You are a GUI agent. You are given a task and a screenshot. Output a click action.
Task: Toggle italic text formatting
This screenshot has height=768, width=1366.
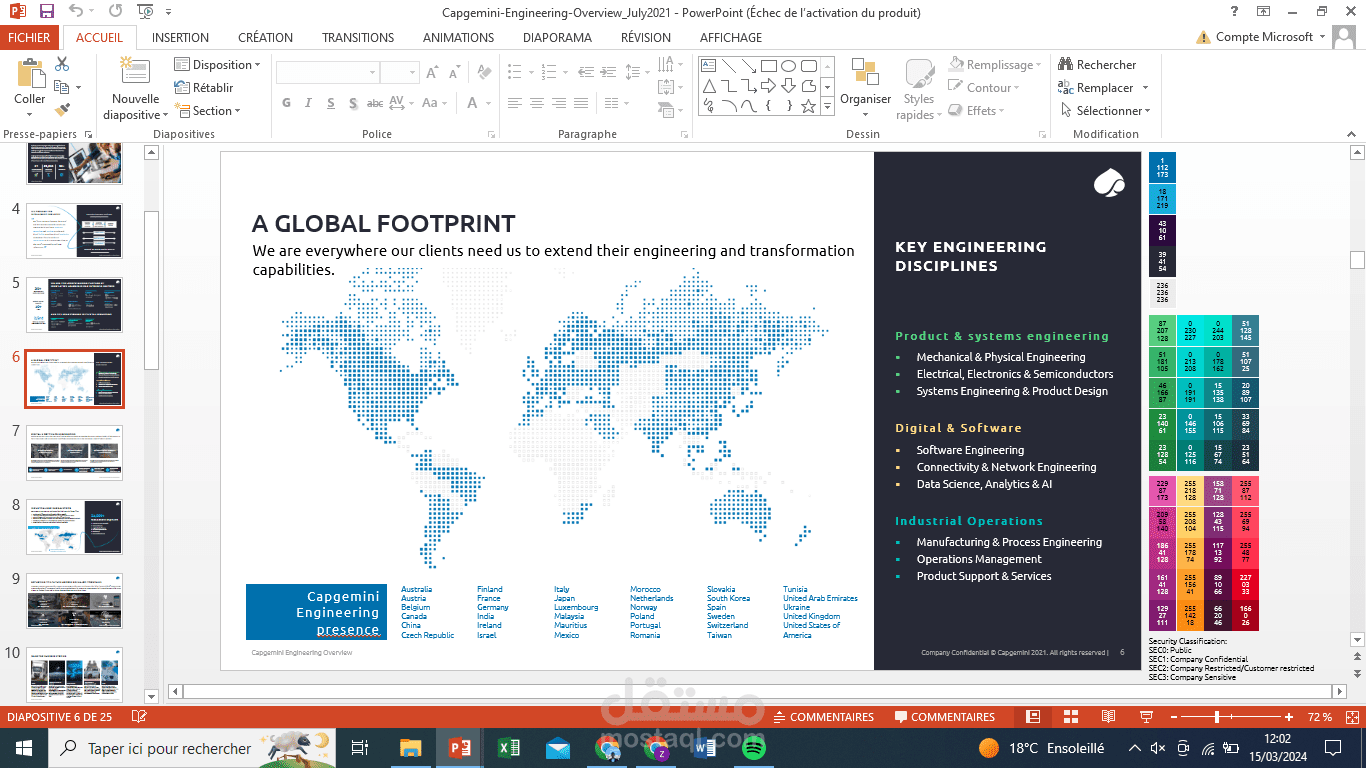308,103
